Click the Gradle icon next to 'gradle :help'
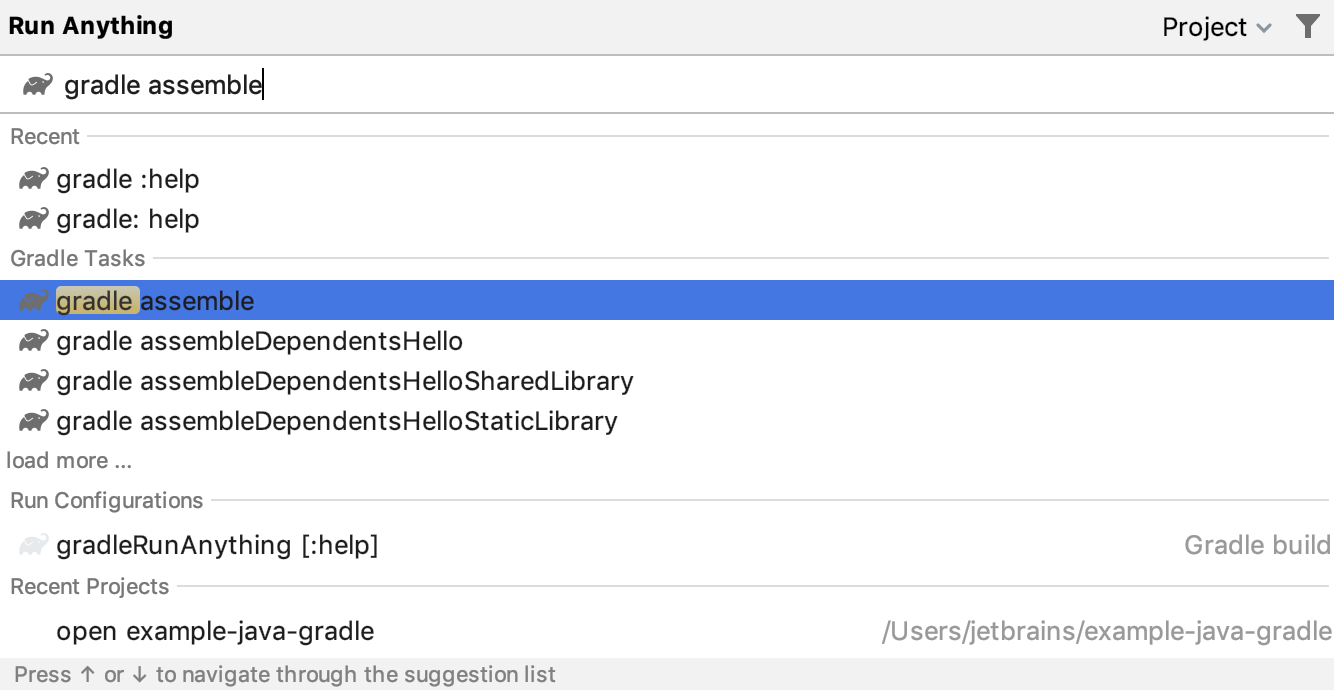The image size is (1334, 690). pos(33,178)
